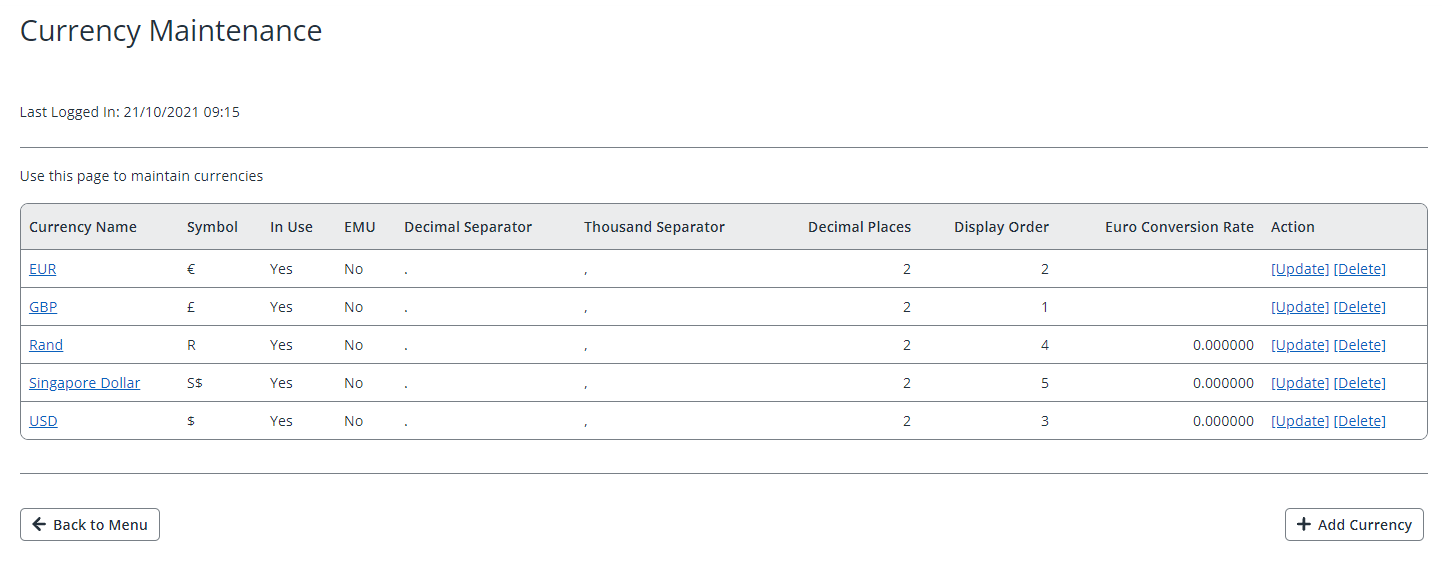
Task: Click Update for the USD row
Action: click(x=1300, y=421)
